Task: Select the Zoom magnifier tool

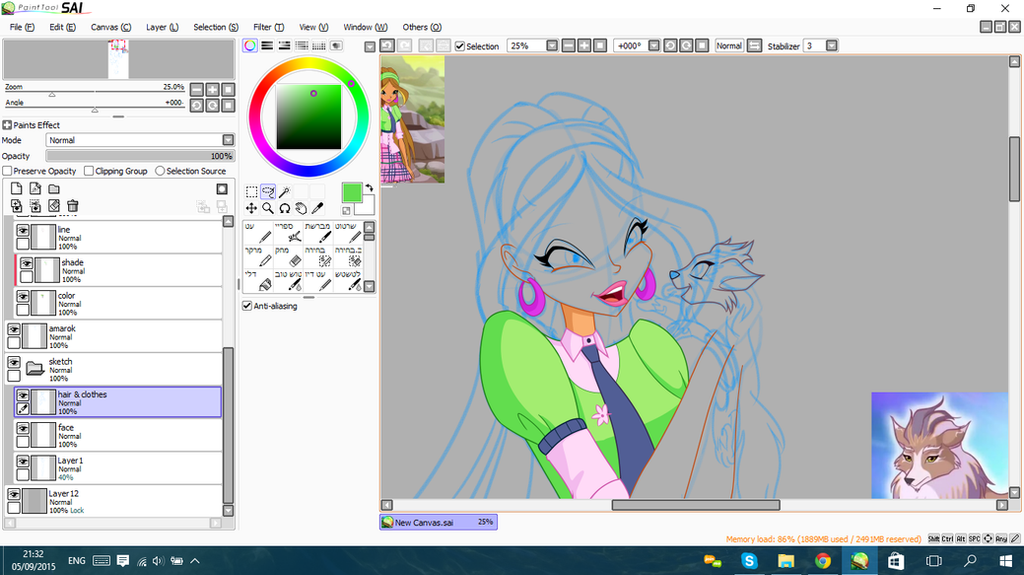Action: [268, 208]
